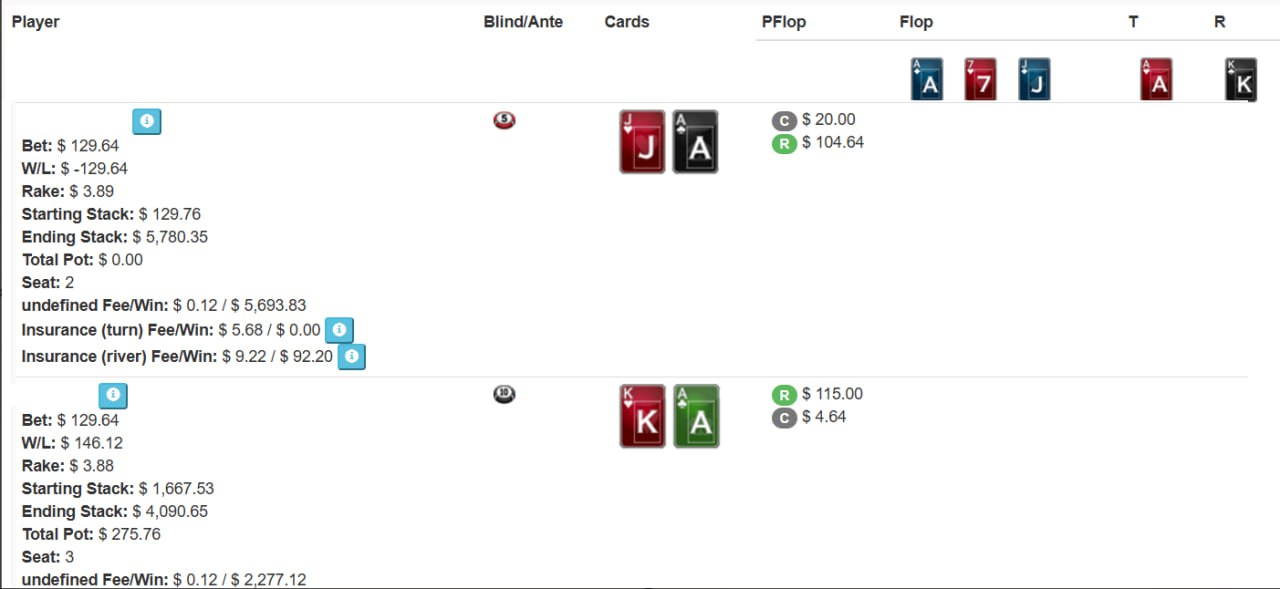This screenshot has width=1280, height=589.
Task: Click the gray C badge beside $20.00
Action: [784, 121]
